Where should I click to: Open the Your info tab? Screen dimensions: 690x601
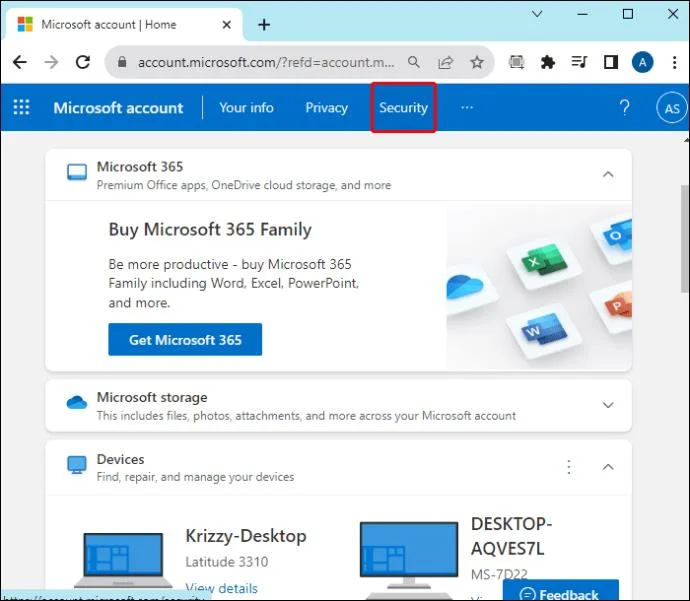pos(246,107)
